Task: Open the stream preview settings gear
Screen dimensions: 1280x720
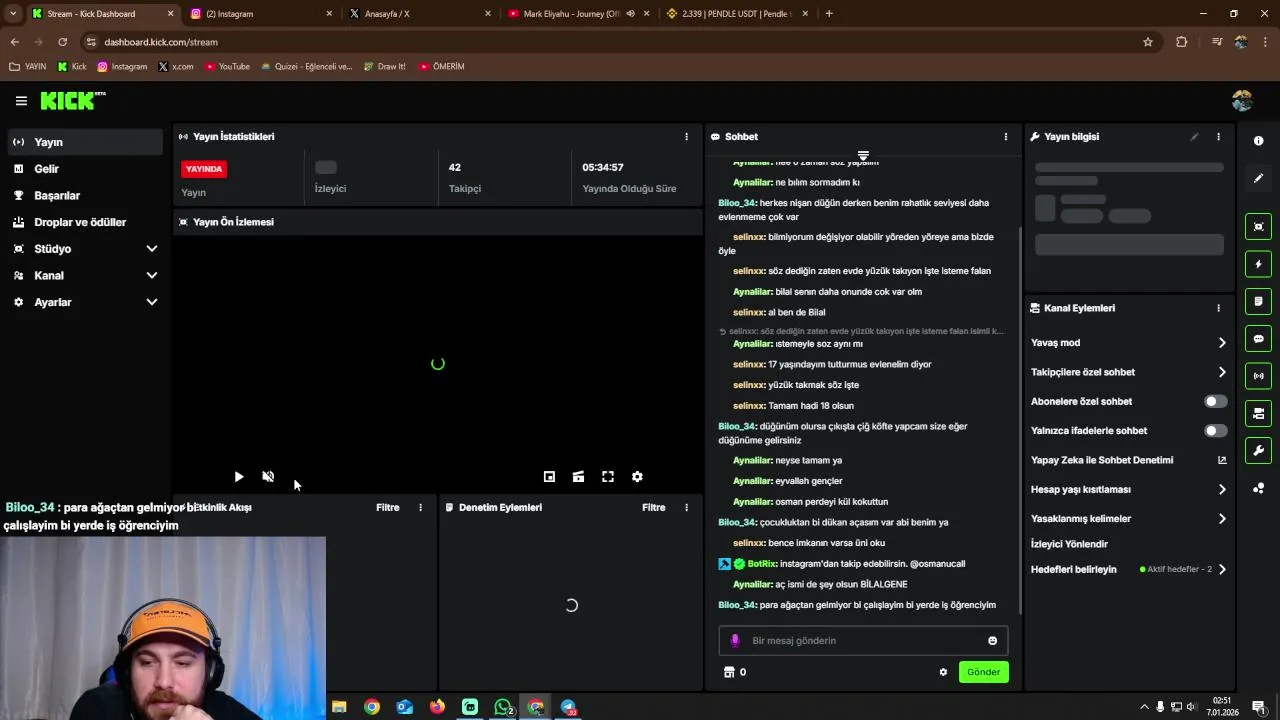Action: tap(637, 477)
